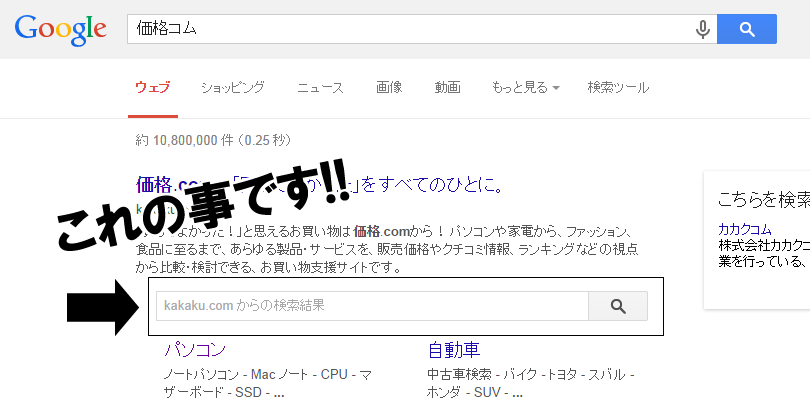Open the ニュース tab
The width and height of the screenshot is (810, 400).
(320, 88)
